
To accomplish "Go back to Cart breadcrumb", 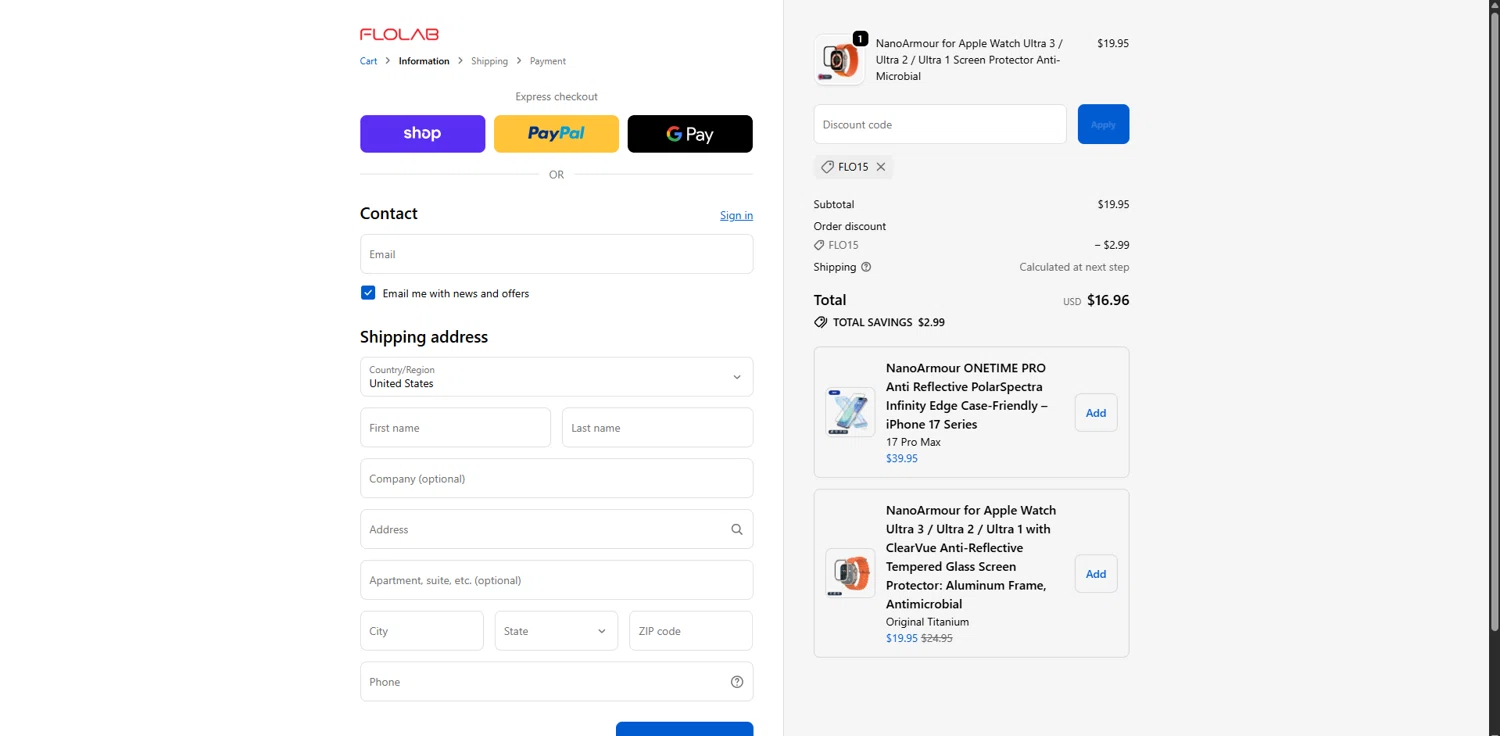I will click(369, 61).
